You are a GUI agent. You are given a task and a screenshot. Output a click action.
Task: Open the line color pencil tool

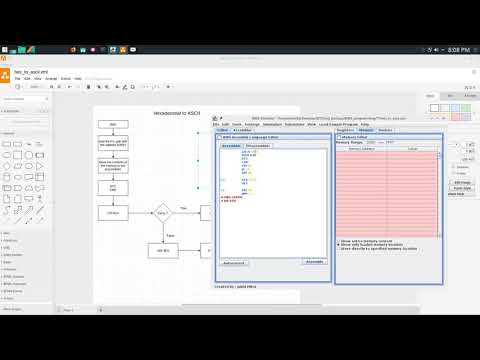[x=125, y=87]
